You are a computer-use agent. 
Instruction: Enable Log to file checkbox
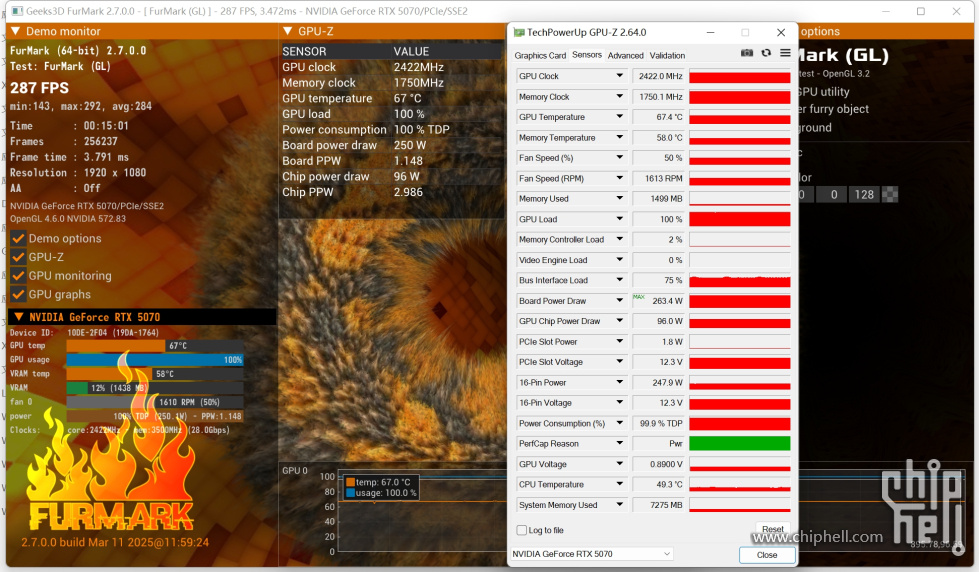tap(522, 530)
